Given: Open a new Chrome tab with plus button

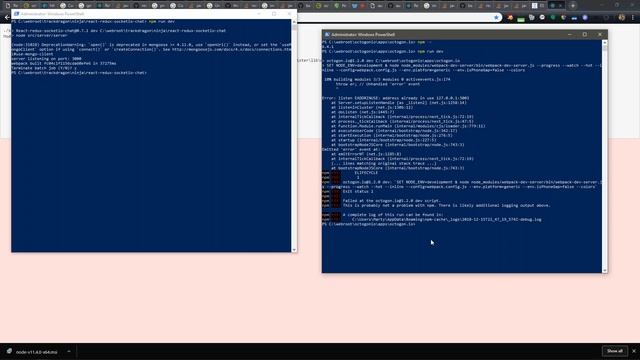Looking at the screenshot, I should [573, 6].
